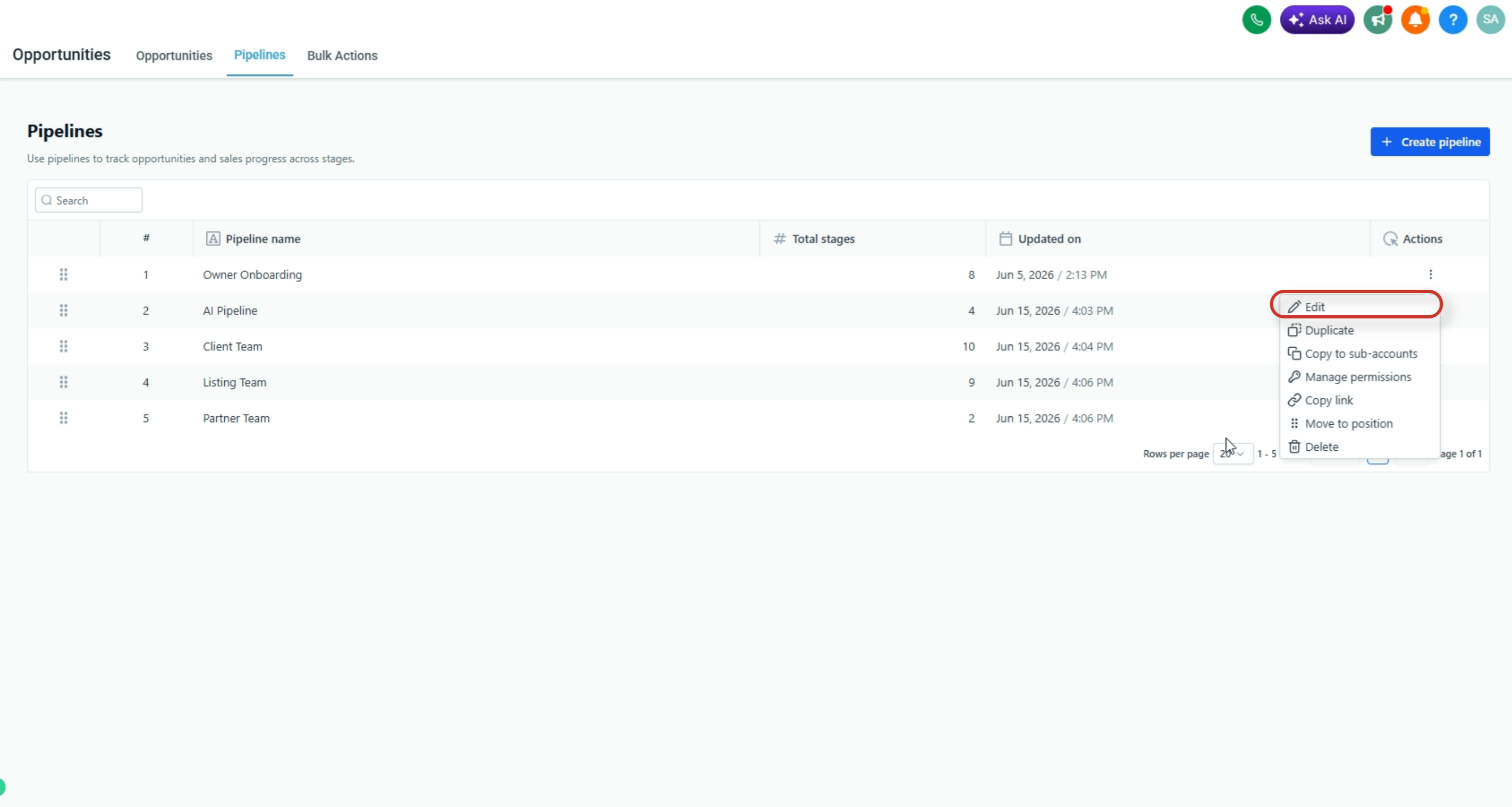Click the green phone dialer icon
1512x807 pixels.
(x=1256, y=20)
